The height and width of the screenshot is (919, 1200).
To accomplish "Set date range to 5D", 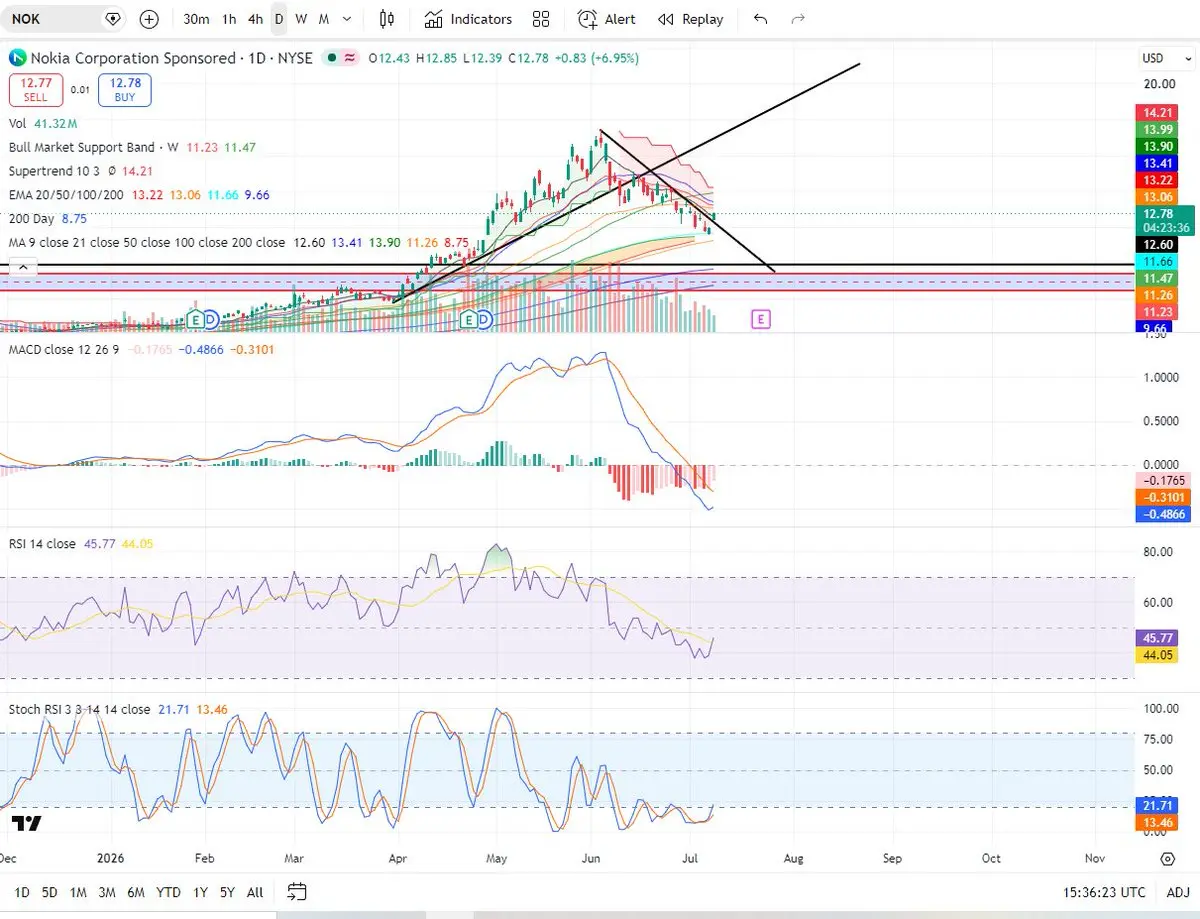I will click(x=50, y=892).
